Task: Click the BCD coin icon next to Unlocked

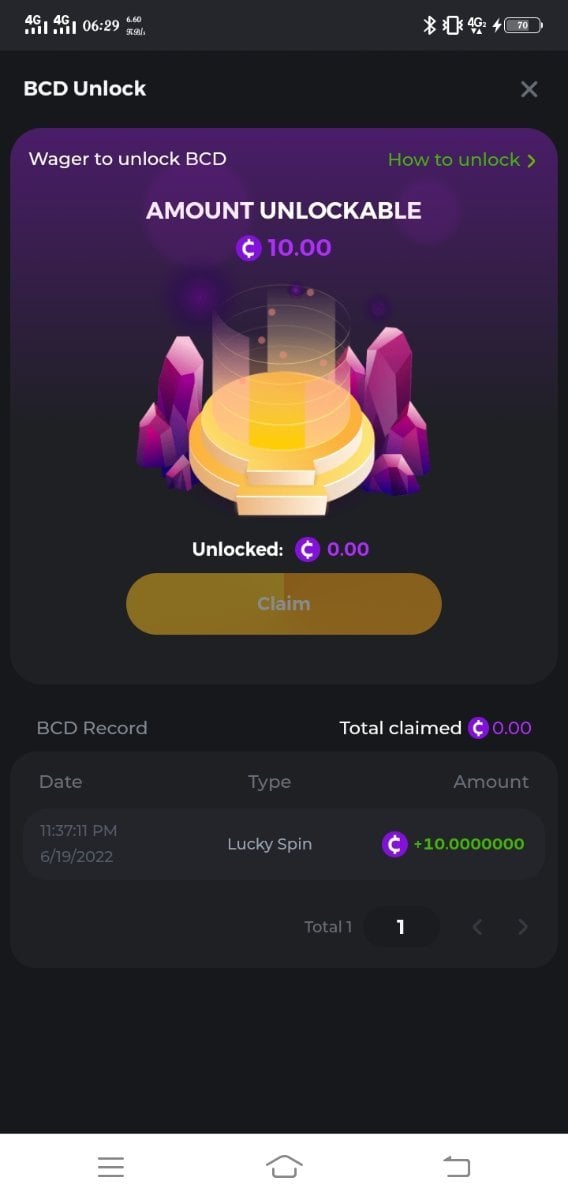Action: click(x=307, y=549)
